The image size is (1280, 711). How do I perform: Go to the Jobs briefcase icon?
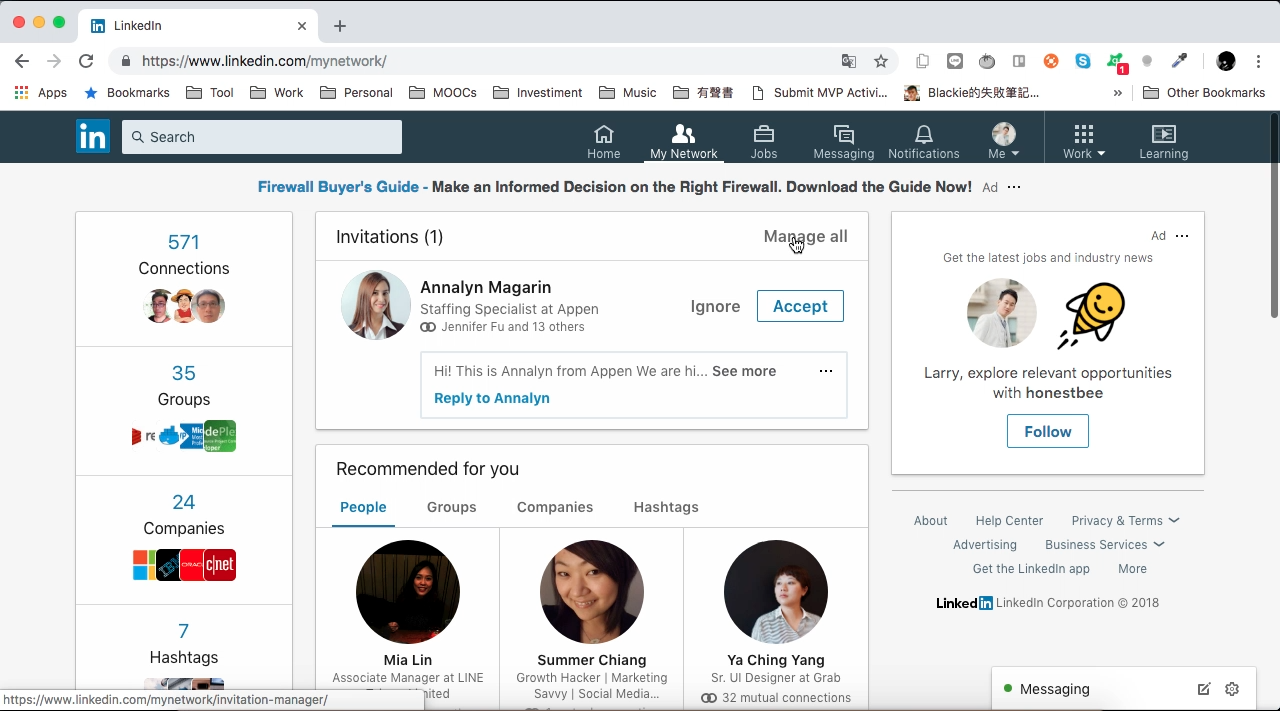coord(764,133)
